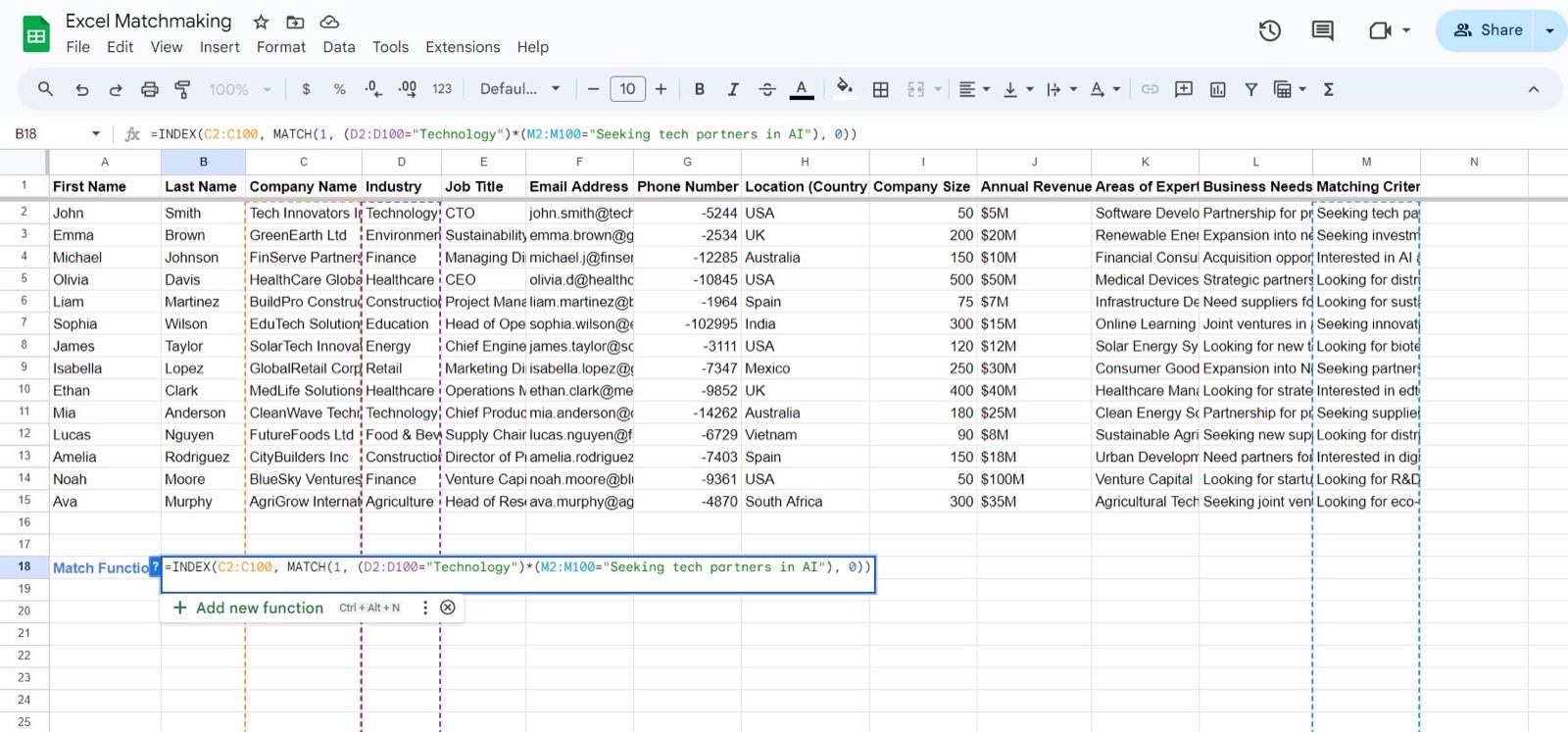1568x732 pixels.
Task: Select column header C
Action: pyautogui.click(x=304, y=162)
